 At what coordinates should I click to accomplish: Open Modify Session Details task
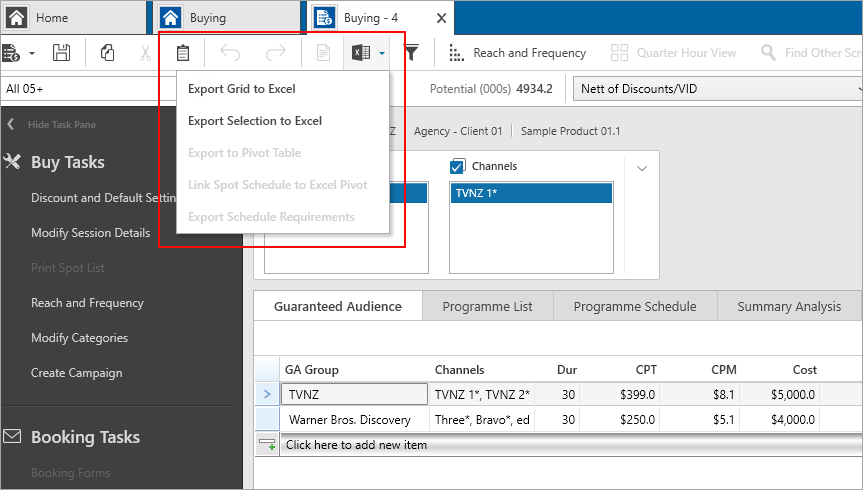coord(90,233)
